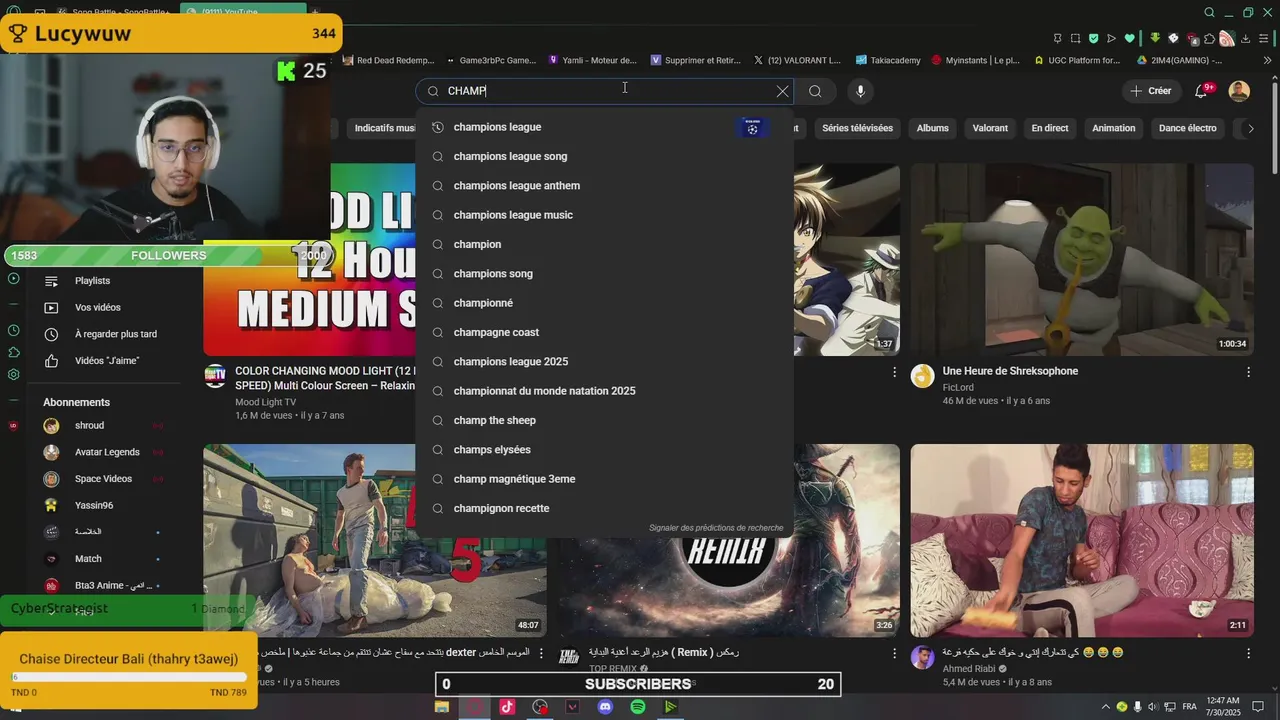Click the Créer button
This screenshot has height=720, width=1280.
[1150, 91]
